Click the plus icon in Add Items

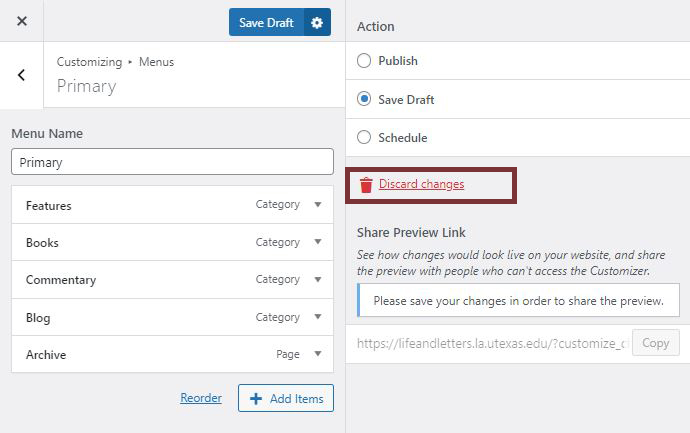[256, 399]
